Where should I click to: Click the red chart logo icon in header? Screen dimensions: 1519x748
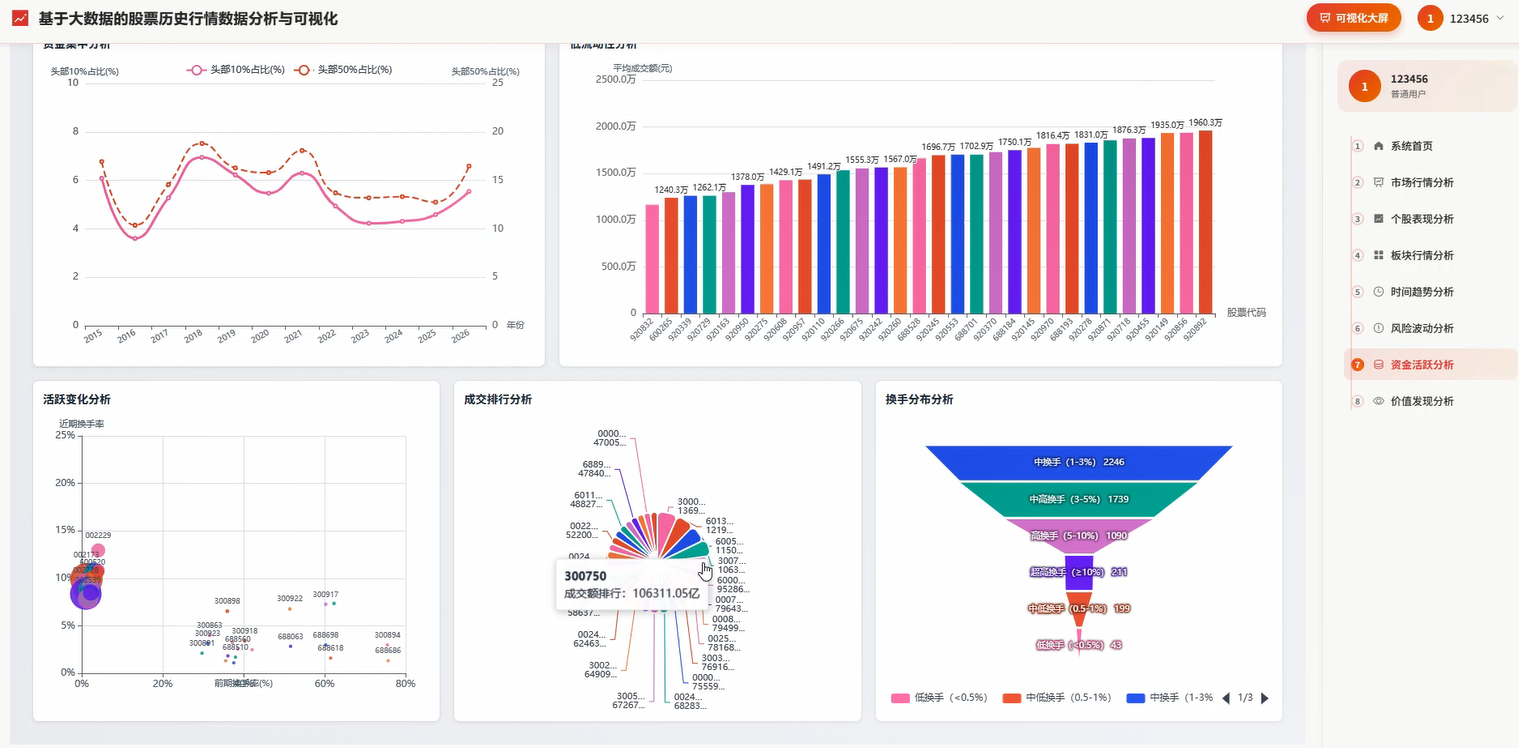20,19
